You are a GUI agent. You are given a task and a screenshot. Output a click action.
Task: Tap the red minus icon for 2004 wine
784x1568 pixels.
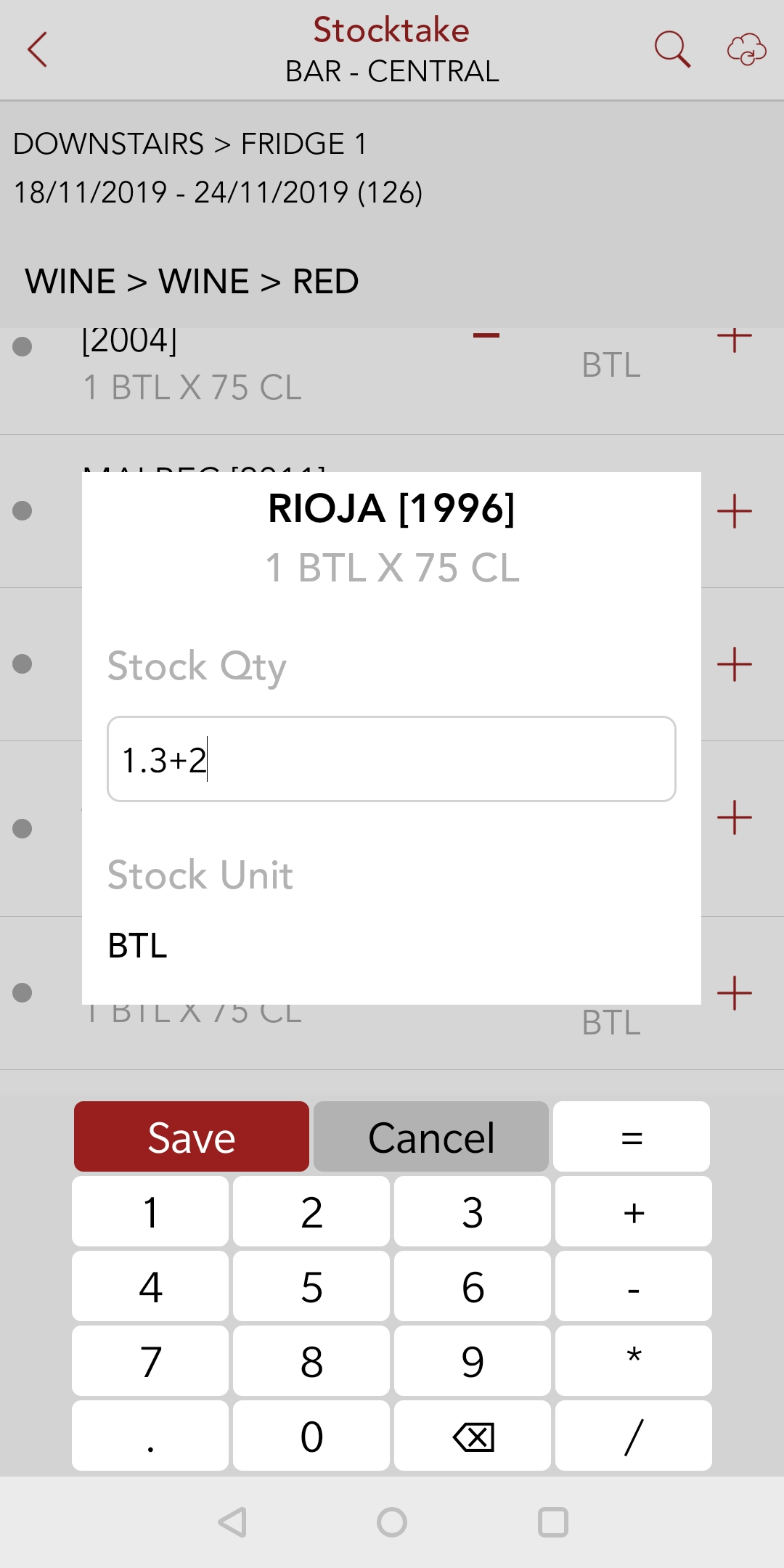pos(486,335)
